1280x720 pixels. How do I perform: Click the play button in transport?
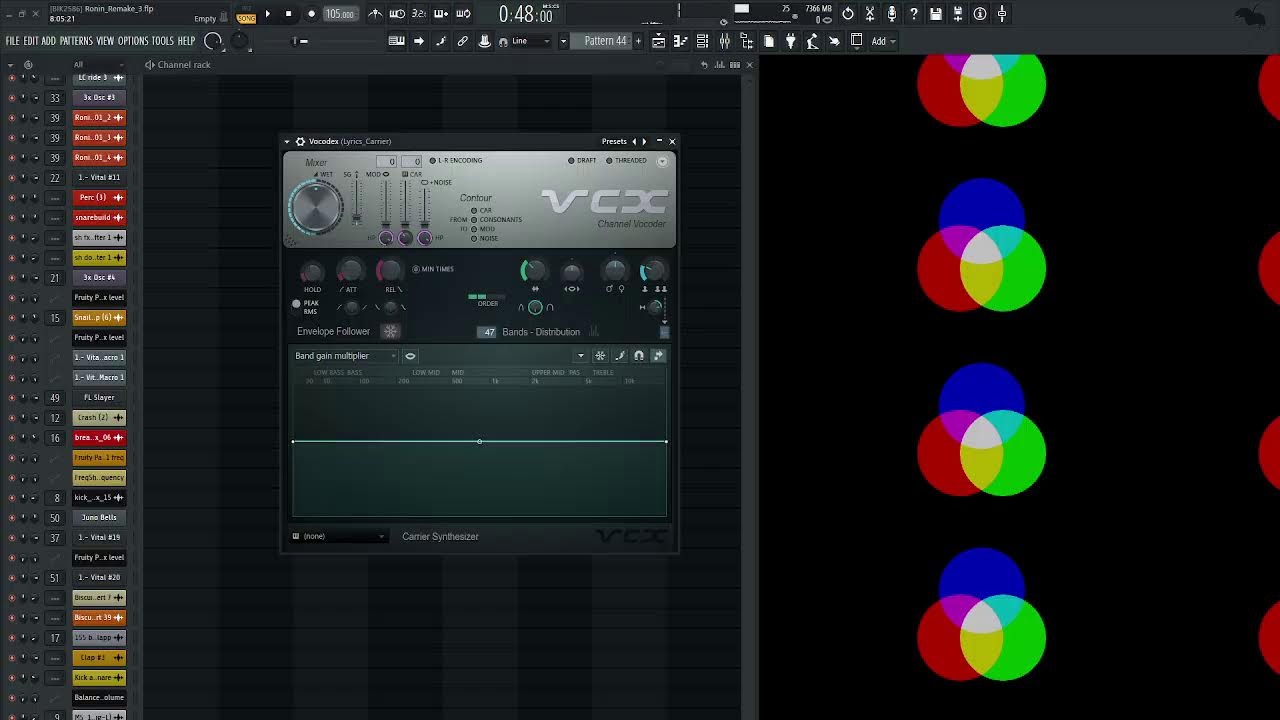point(267,14)
